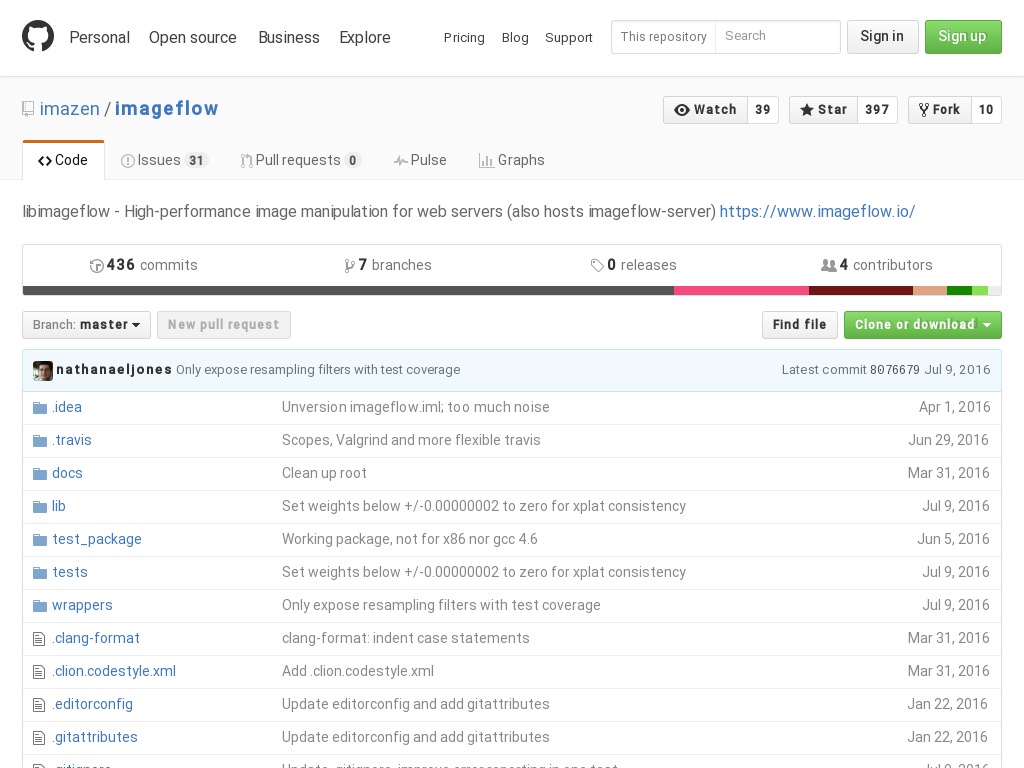Click the This repository search scope label
This screenshot has height=768, width=1024.
tap(664, 37)
